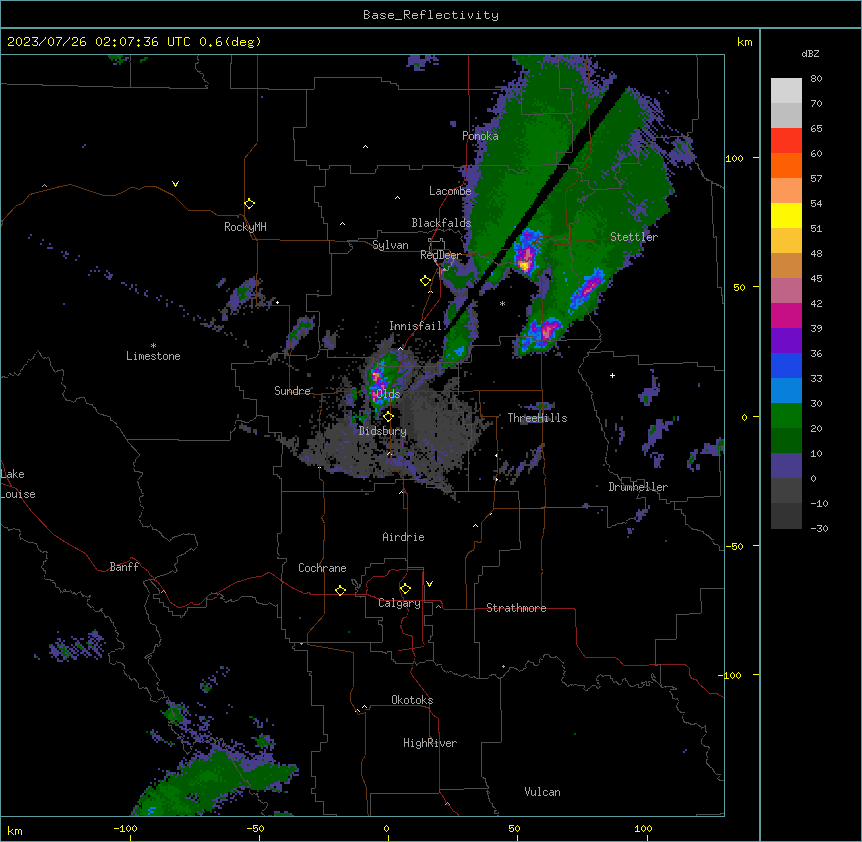862x842 pixels.
Task: Click the Base_Reflectivity title
Action: [x=431, y=15]
